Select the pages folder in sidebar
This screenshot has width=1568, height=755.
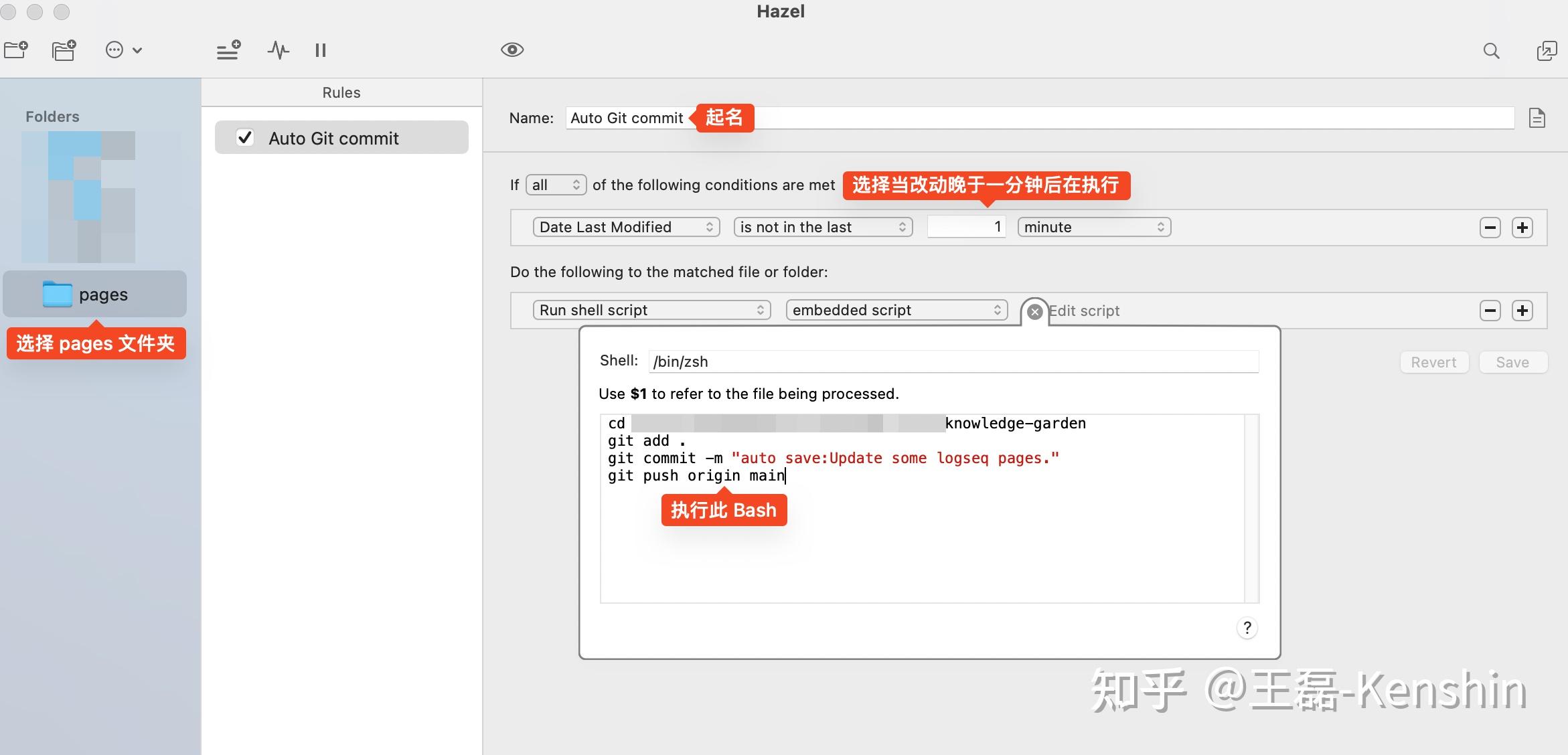[94, 294]
